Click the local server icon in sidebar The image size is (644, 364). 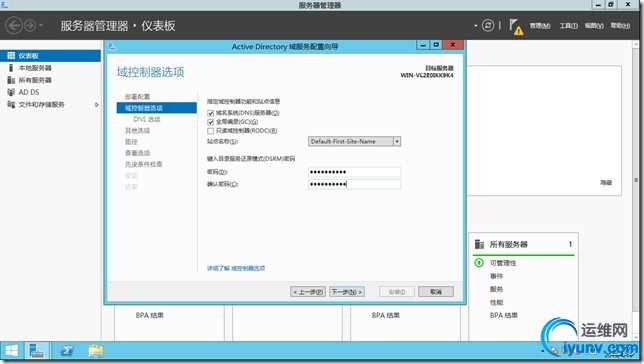pyautogui.click(x=11, y=68)
